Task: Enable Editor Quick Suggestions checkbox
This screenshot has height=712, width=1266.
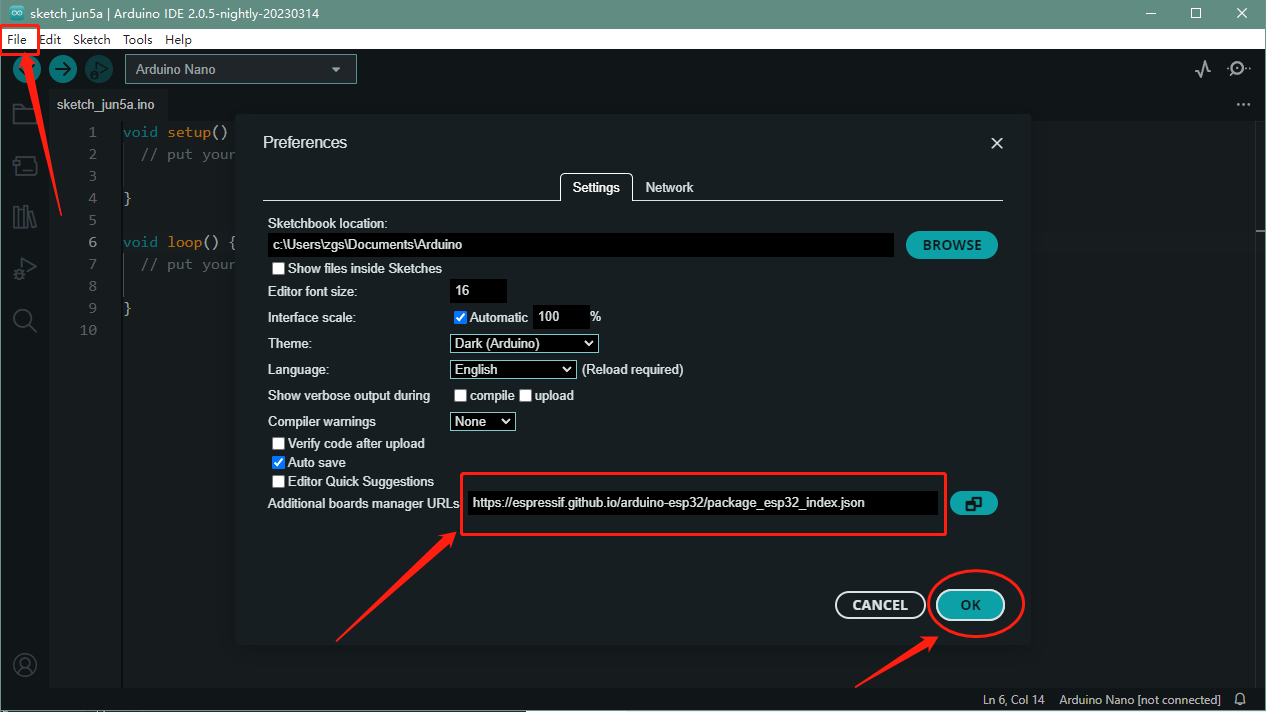Action: (278, 482)
